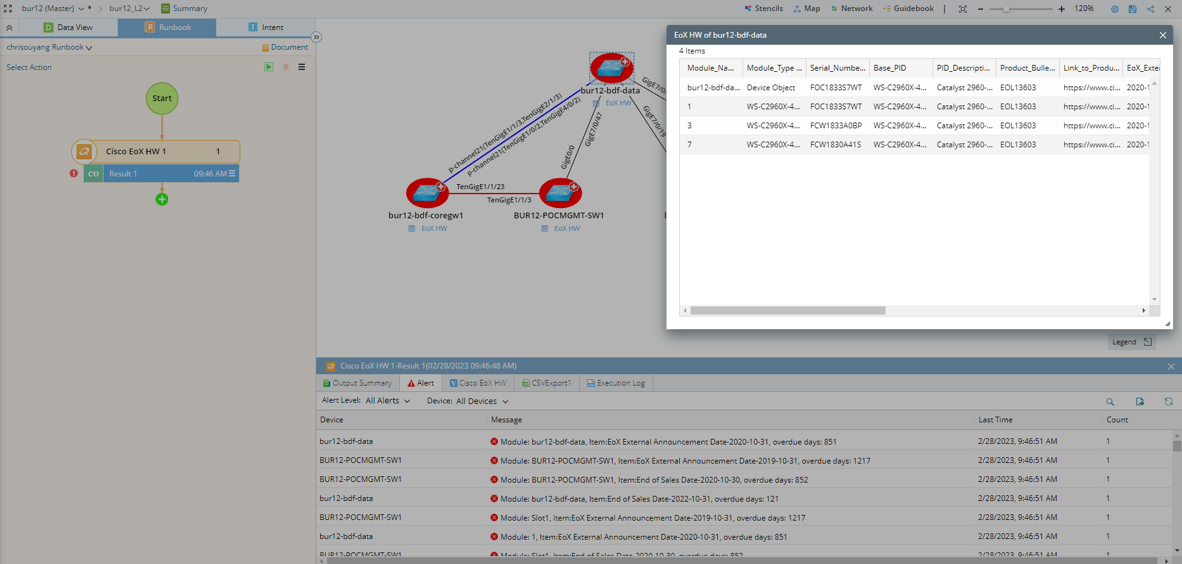Click the Module_Type column header

coord(774,68)
